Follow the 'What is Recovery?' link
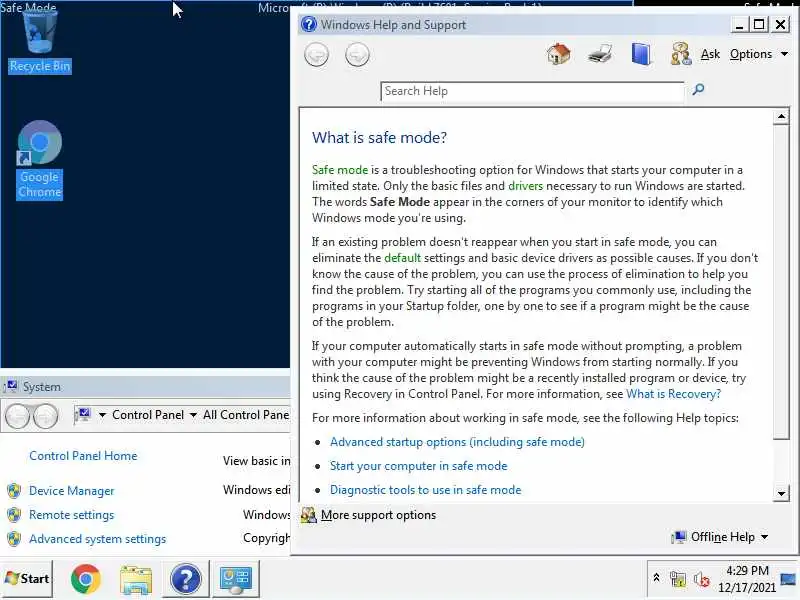Image resolution: width=800 pixels, height=600 pixels. point(673,394)
